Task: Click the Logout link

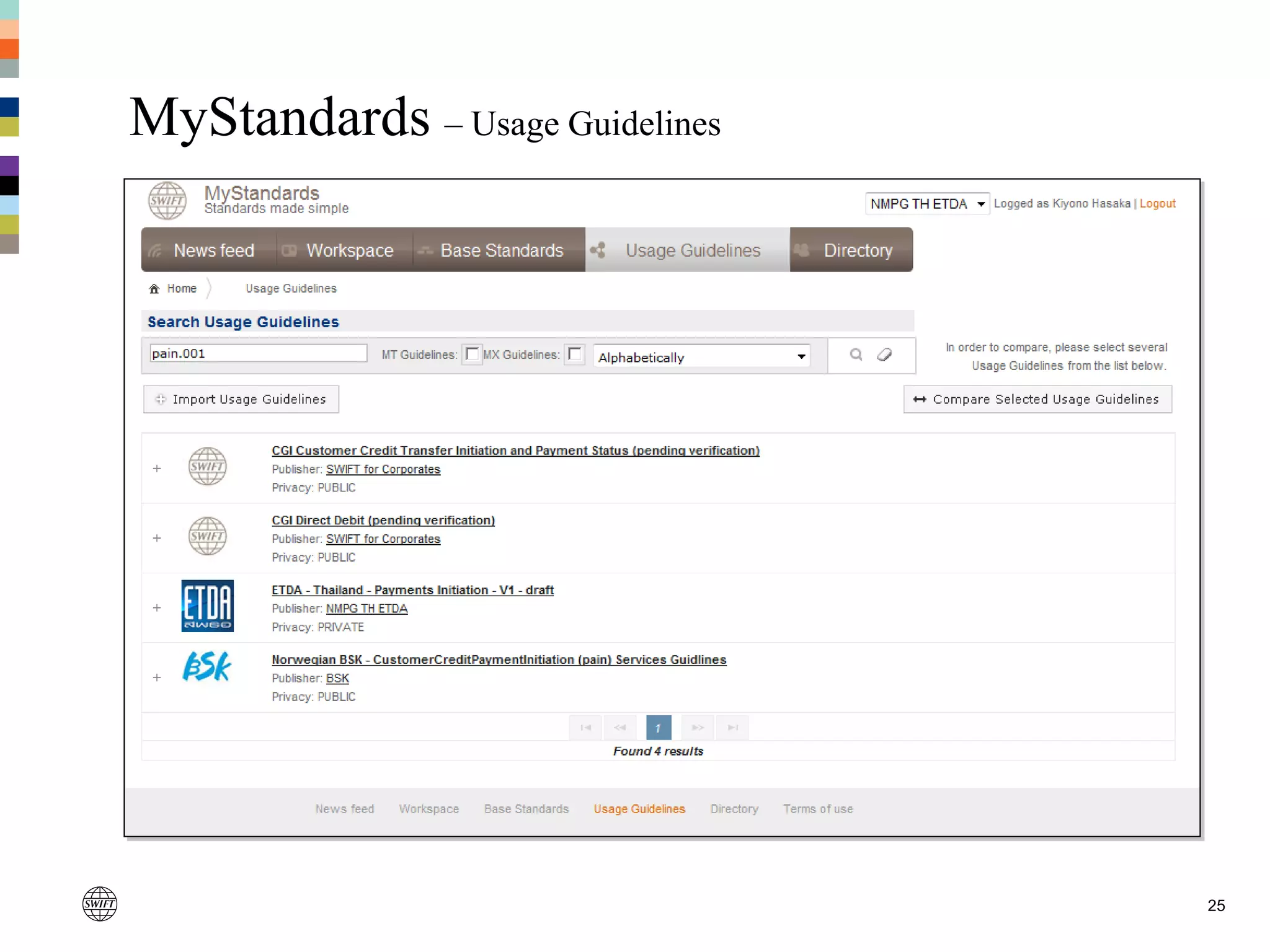Action: (x=1157, y=204)
